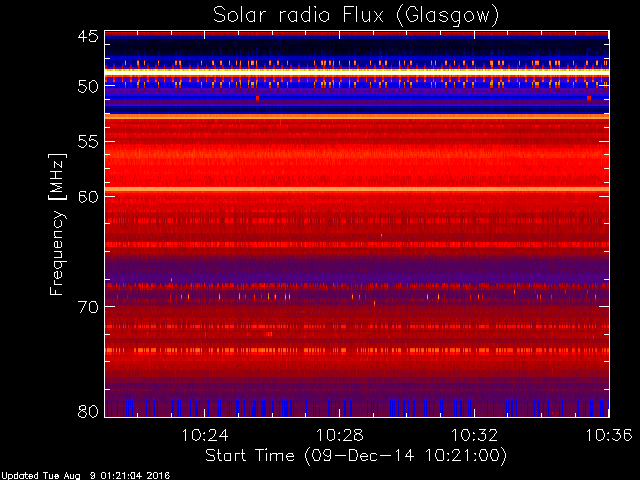Click the "Frequency [MHz]" axis label
Image resolution: width=640 pixels, height=480 pixels.
pyautogui.click(x=58, y=224)
